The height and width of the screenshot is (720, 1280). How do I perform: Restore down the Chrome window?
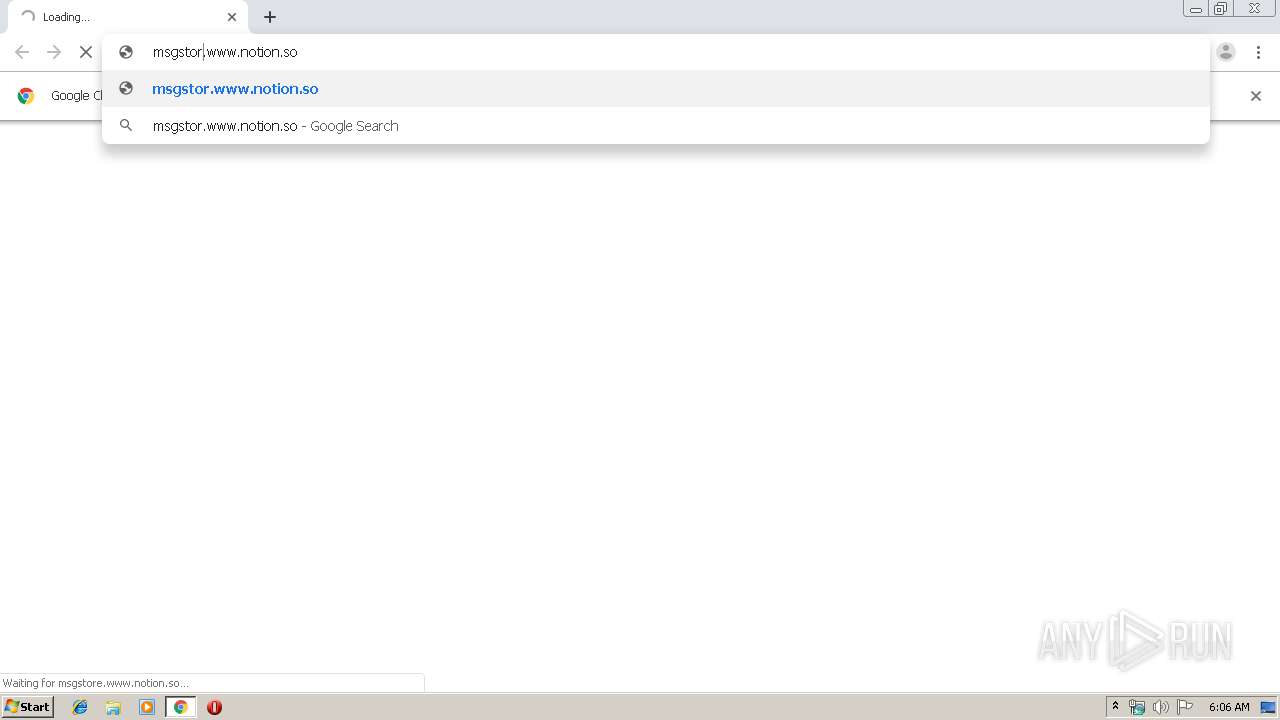(1220, 9)
